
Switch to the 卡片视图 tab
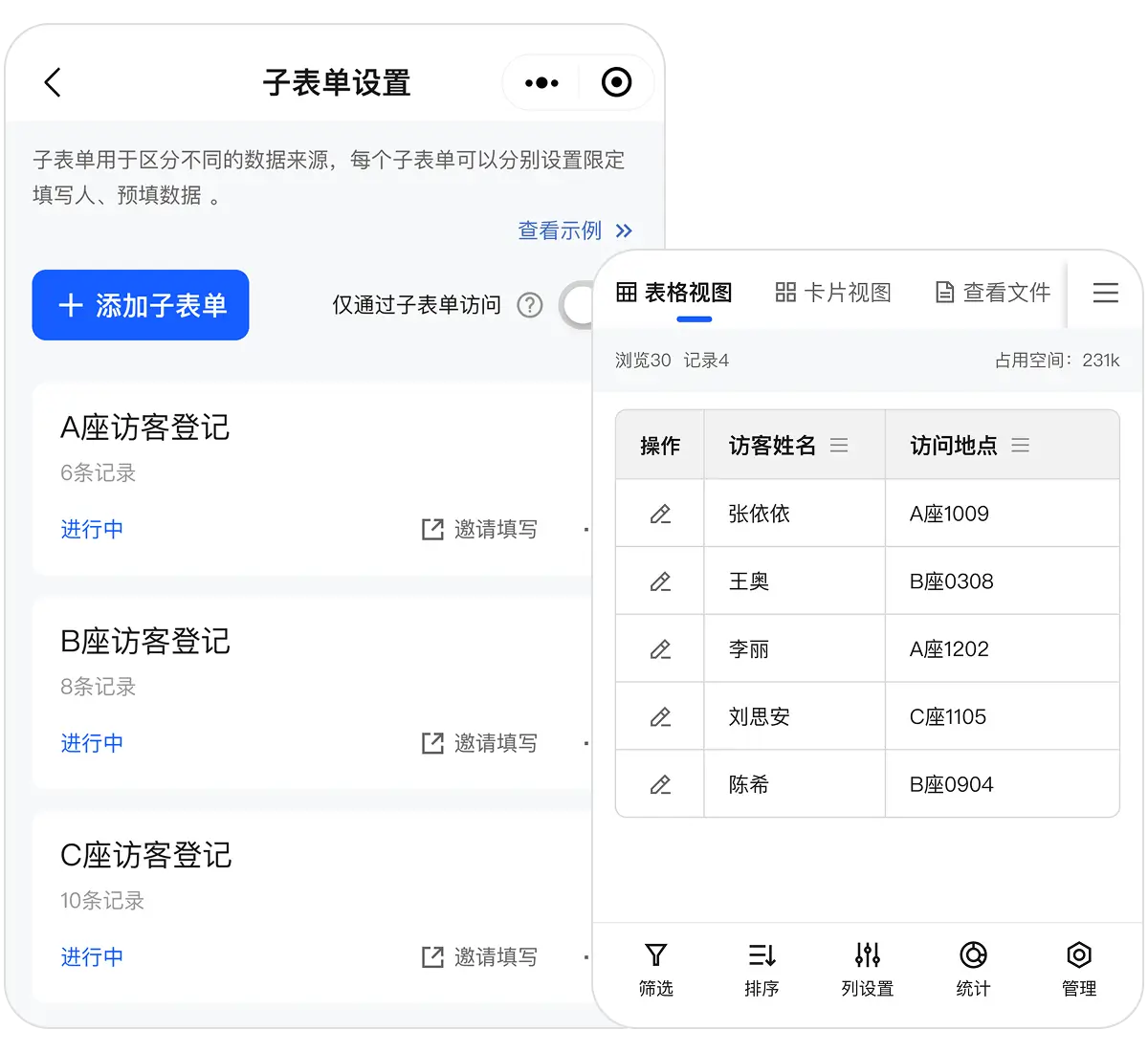pyautogui.click(x=833, y=293)
